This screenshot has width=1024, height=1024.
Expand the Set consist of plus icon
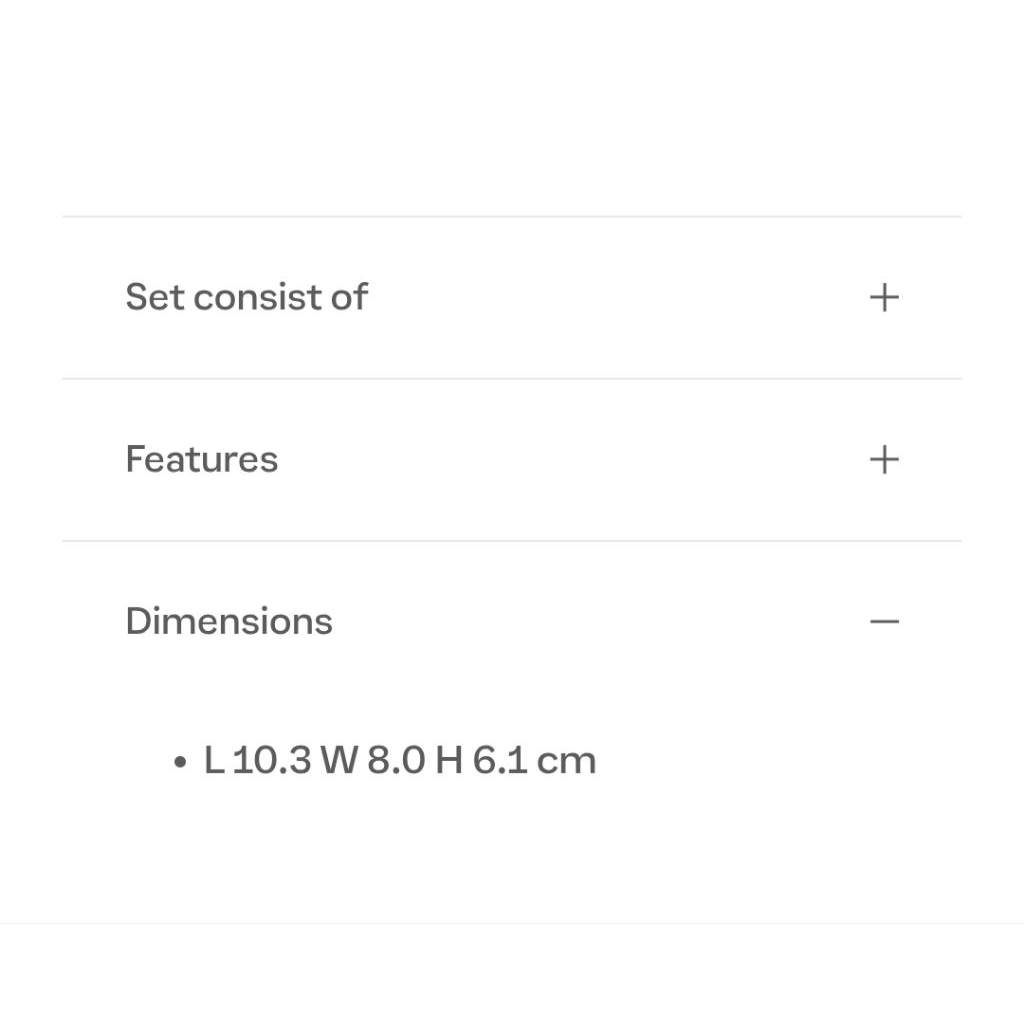(884, 297)
